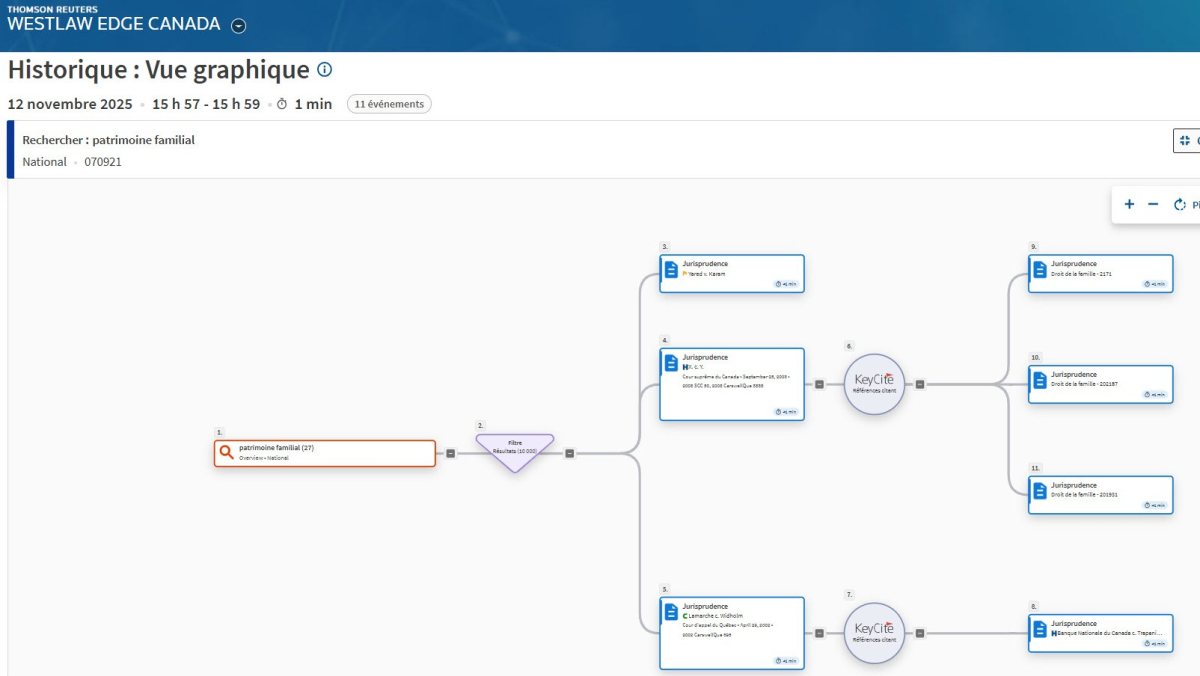The height and width of the screenshot is (676, 1200).
Task: Toggle collapse button right of KeyCite node 6
Action: click(x=920, y=383)
